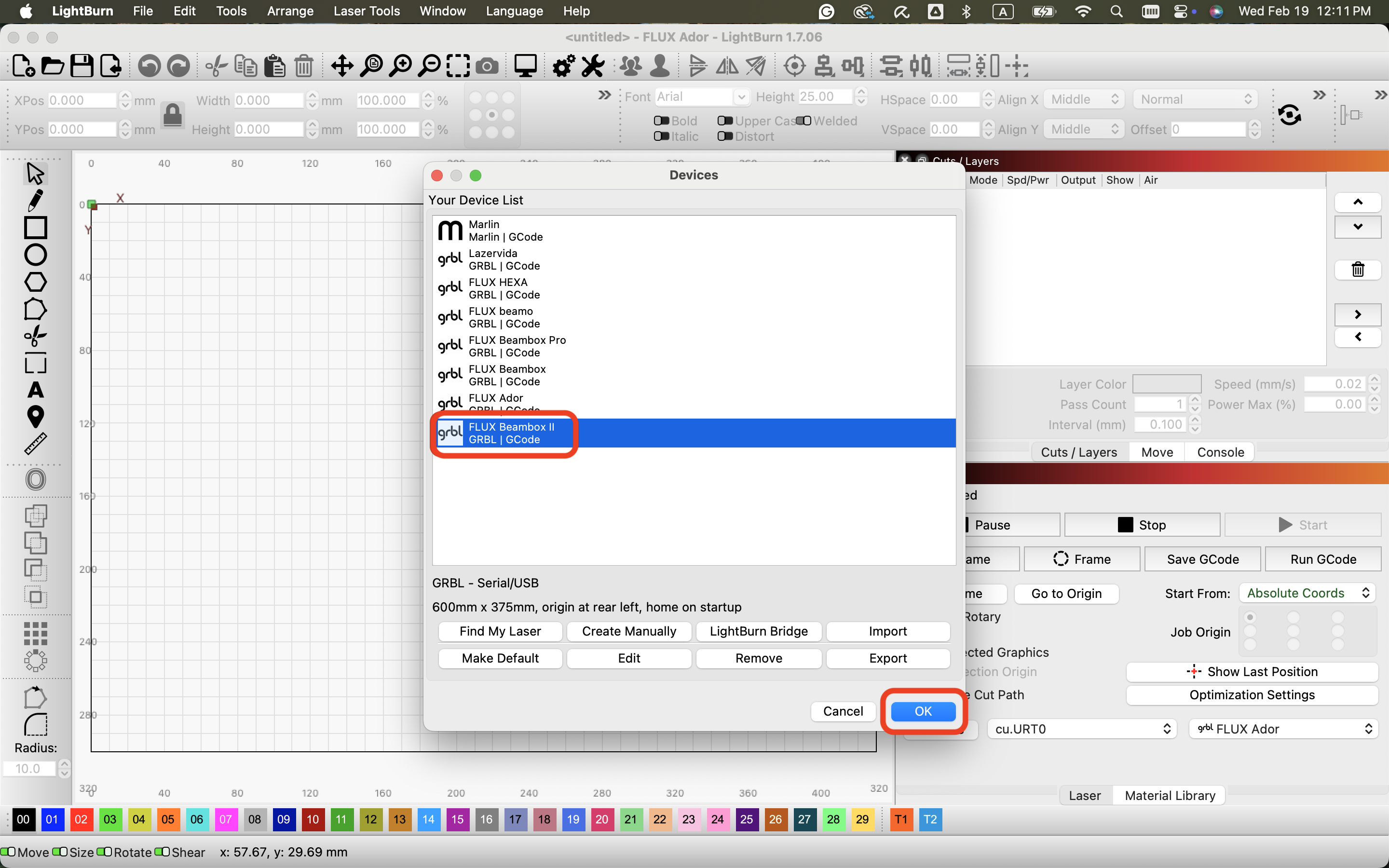The height and width of the screenshot is (868, 1389).
Task: Click the Make Default button
Action: click(500, 658)
